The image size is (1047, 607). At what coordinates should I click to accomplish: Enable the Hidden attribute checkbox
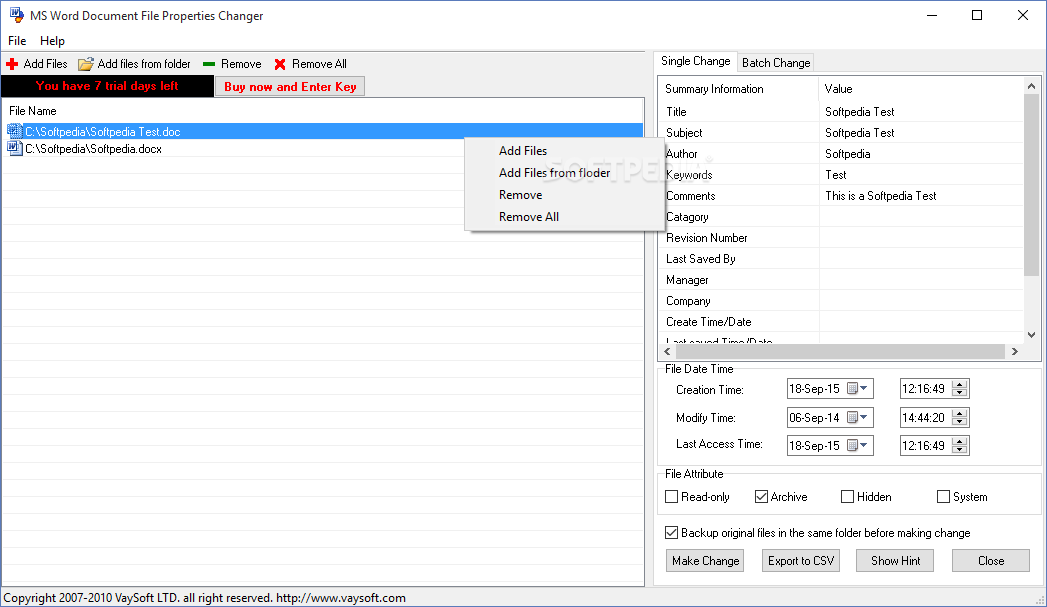847,497
